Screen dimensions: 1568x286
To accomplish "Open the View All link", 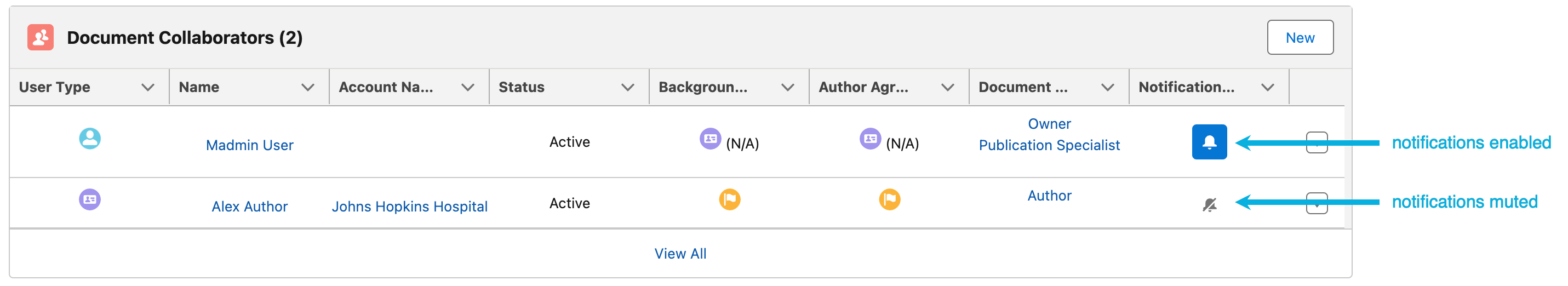I will pyautogui.click(x=680, y=254).
